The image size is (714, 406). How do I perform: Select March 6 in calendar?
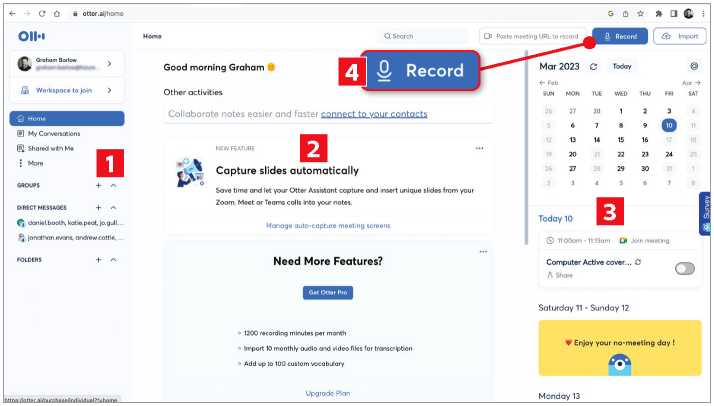click(572, 125)
